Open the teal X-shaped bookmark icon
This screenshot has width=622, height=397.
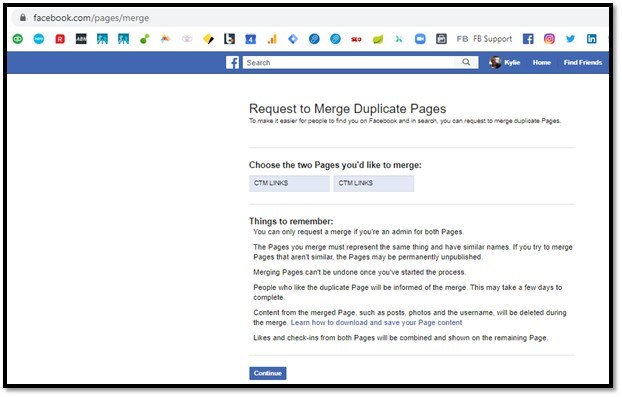pyautogui.click(x=399, y=39)
